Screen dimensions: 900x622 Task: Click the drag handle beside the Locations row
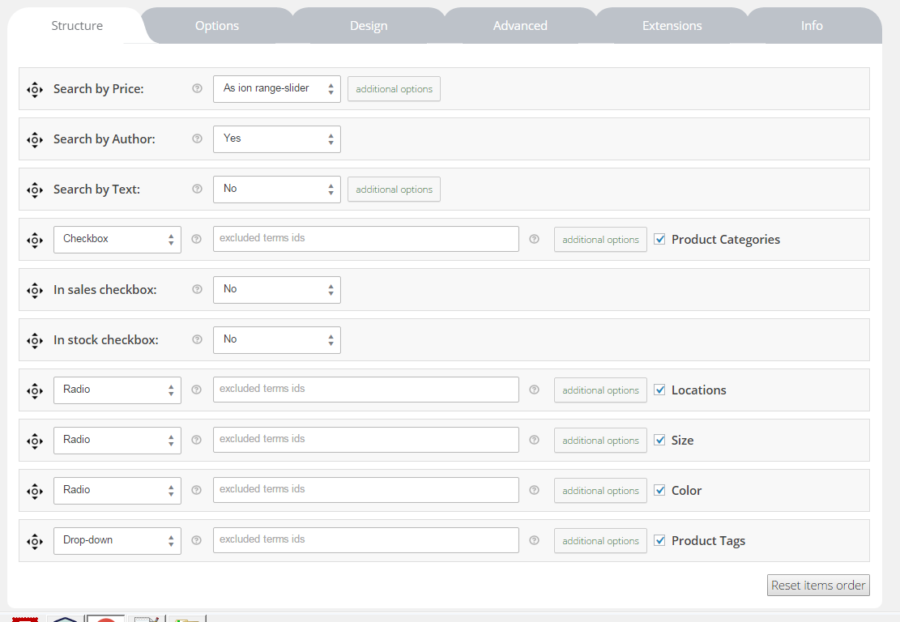[x=34, y=390]
